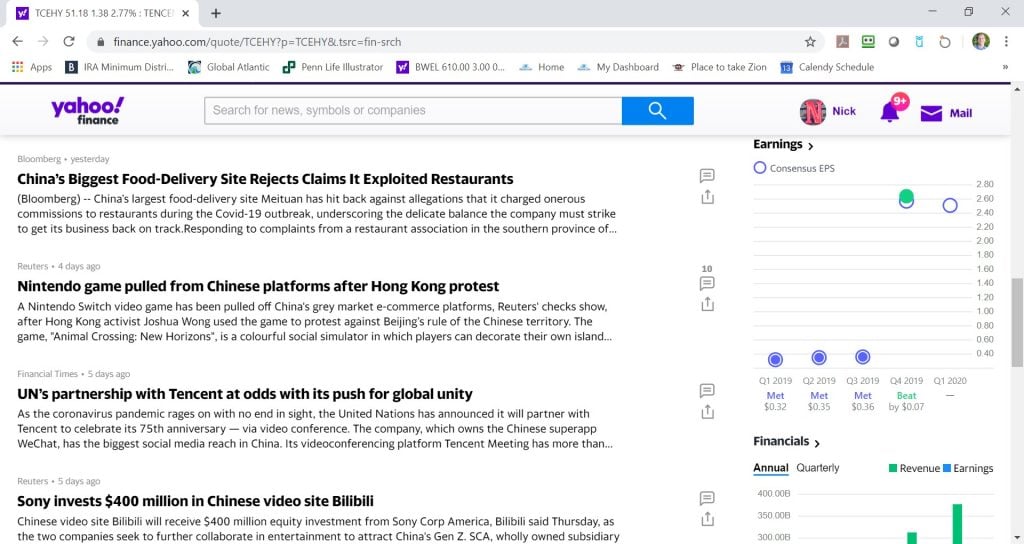Select the Annual financials tab
1024x544 pixels.
770,468
